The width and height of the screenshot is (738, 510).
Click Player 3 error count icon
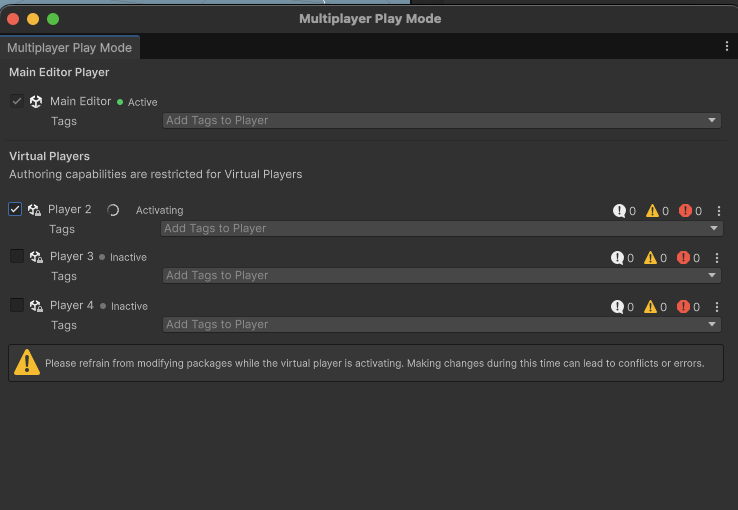coord(683,258)
